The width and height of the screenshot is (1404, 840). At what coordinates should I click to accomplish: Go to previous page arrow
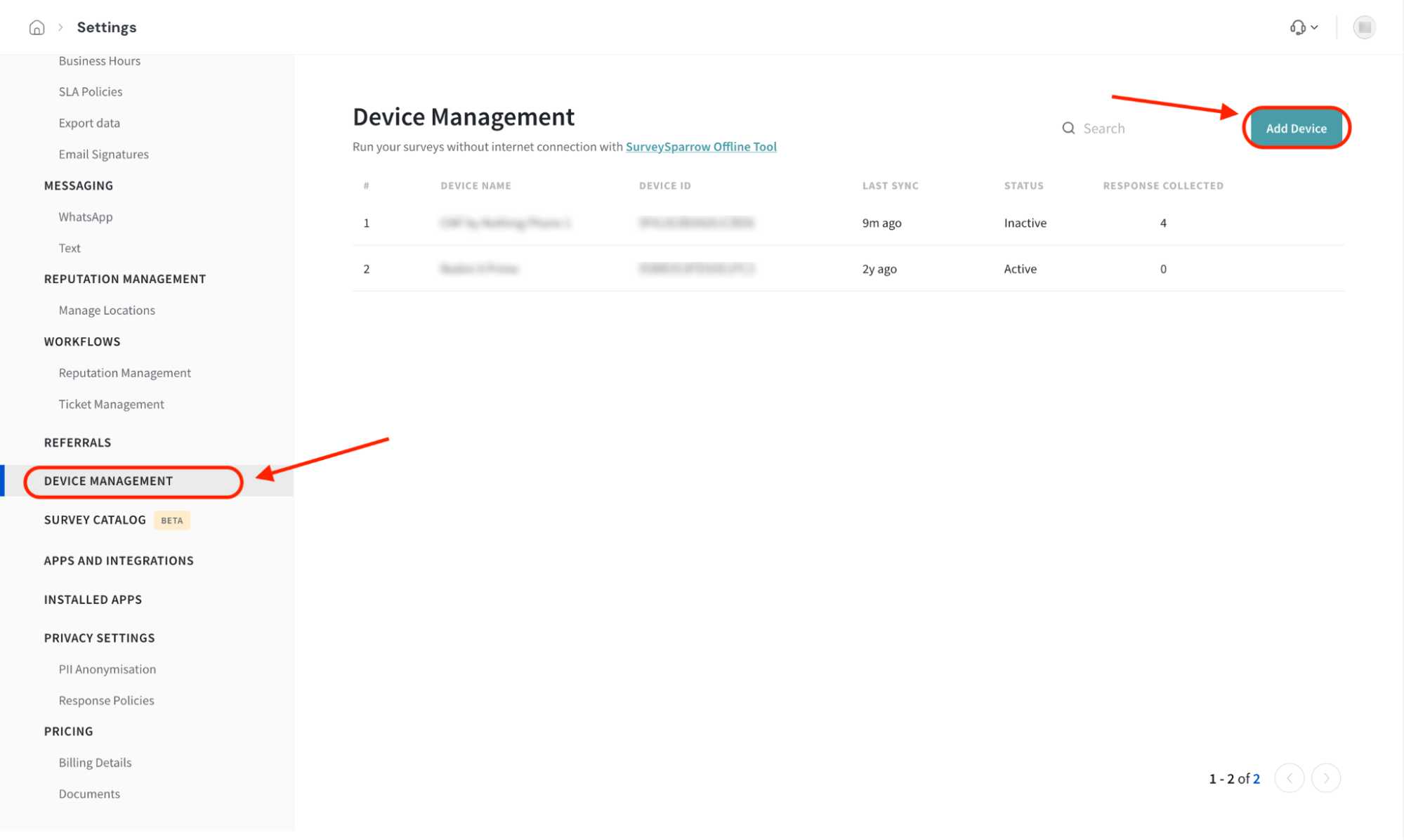click(x=1289, y=777)
